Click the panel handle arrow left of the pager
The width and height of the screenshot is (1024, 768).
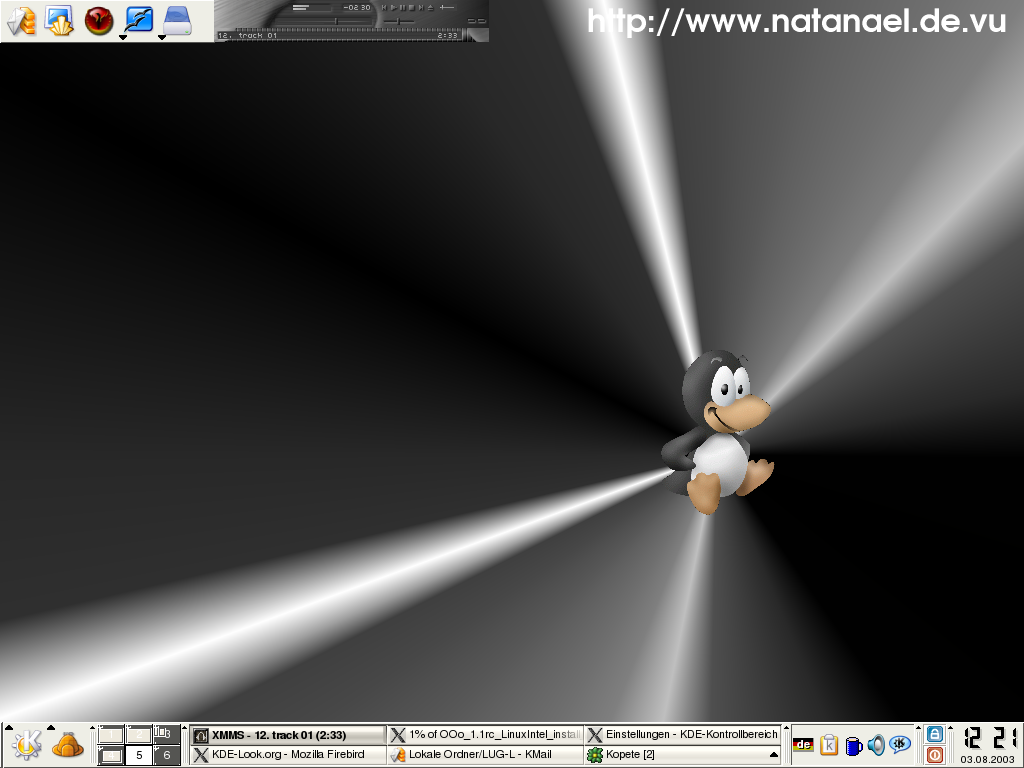tap(92, 728)
